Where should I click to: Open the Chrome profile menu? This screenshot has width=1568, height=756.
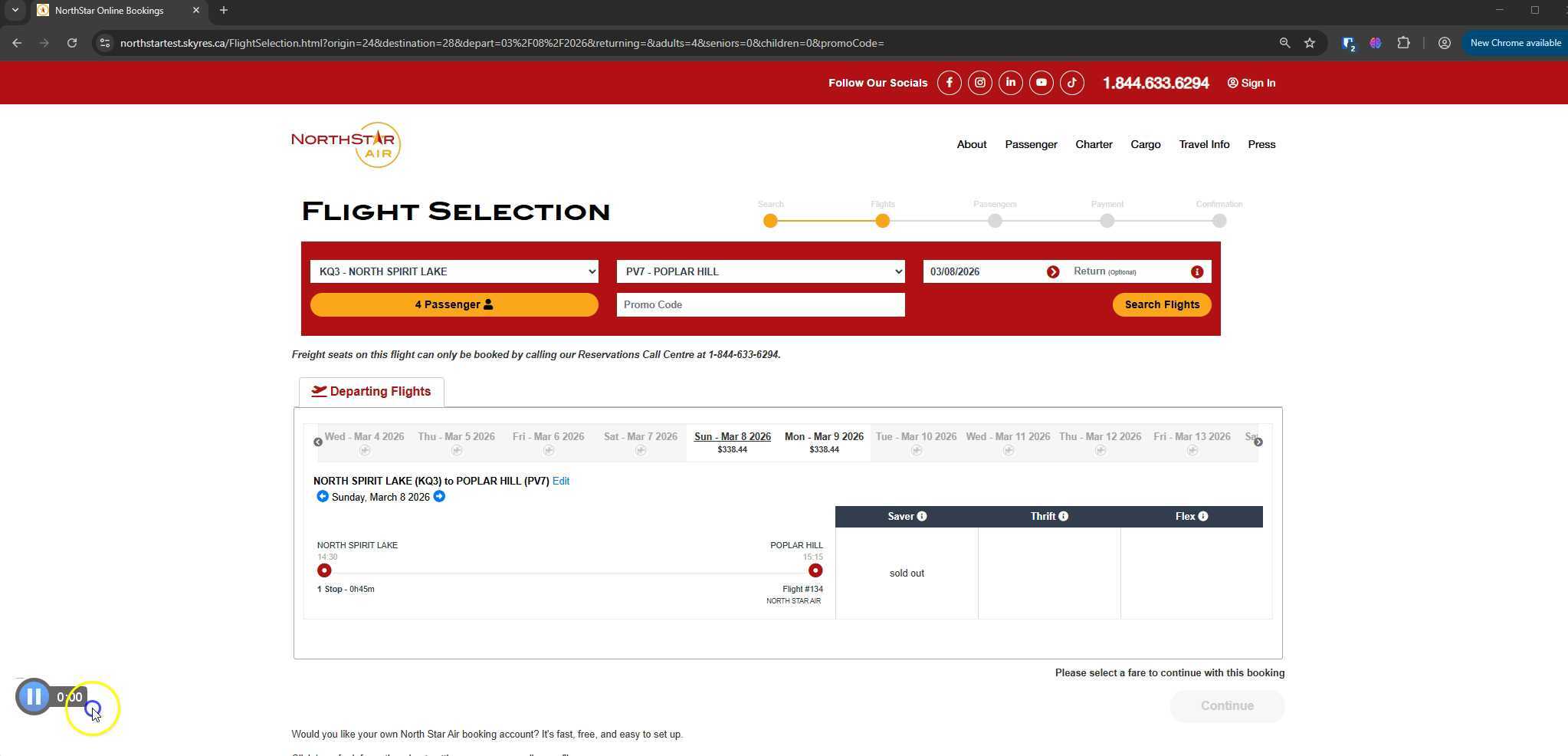tap(1444, 43)
